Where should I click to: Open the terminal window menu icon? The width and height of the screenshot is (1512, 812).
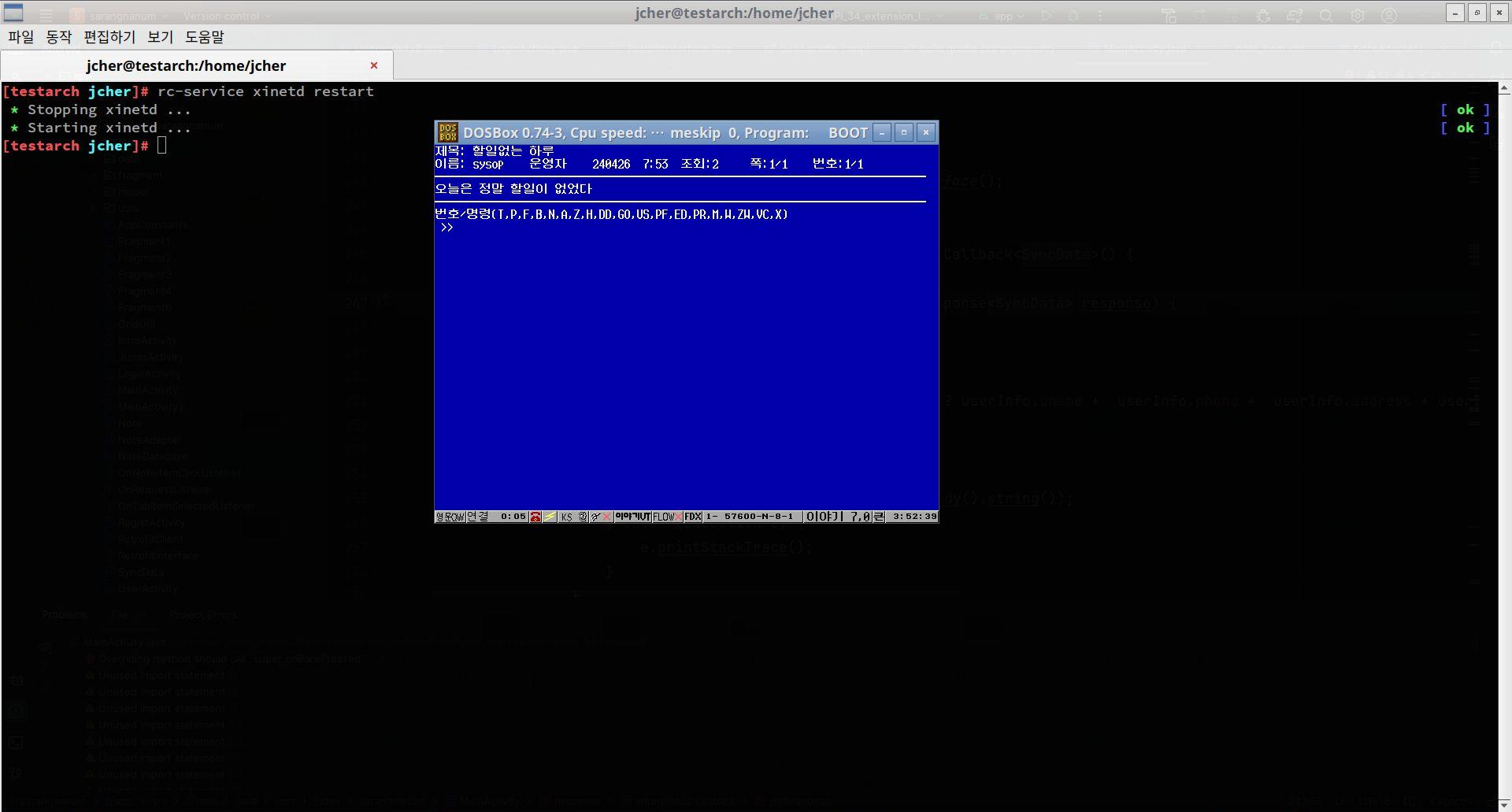[x=13, y=13]
